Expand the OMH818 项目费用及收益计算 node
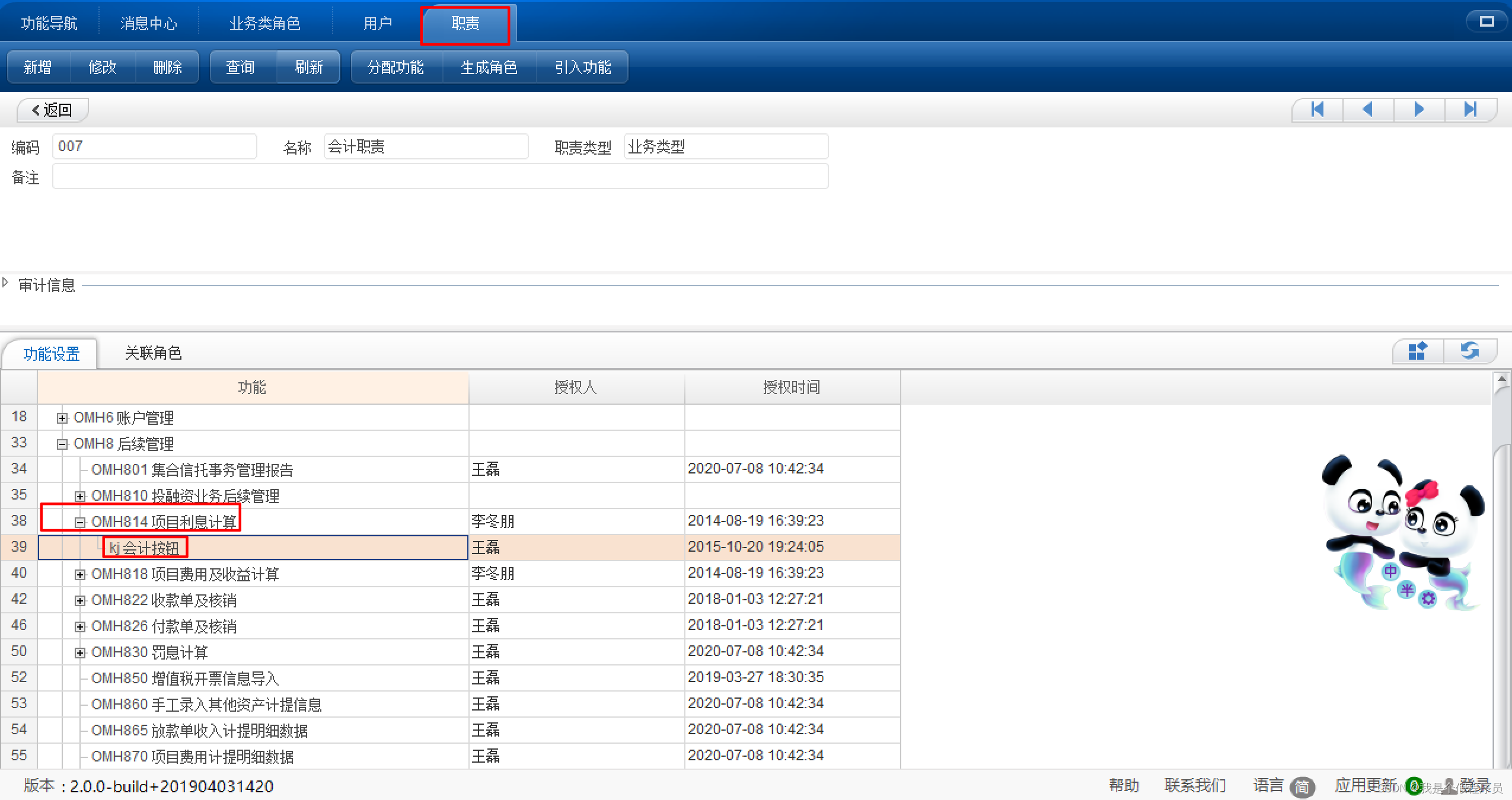 pyautogui.click(x=80, y=575)
